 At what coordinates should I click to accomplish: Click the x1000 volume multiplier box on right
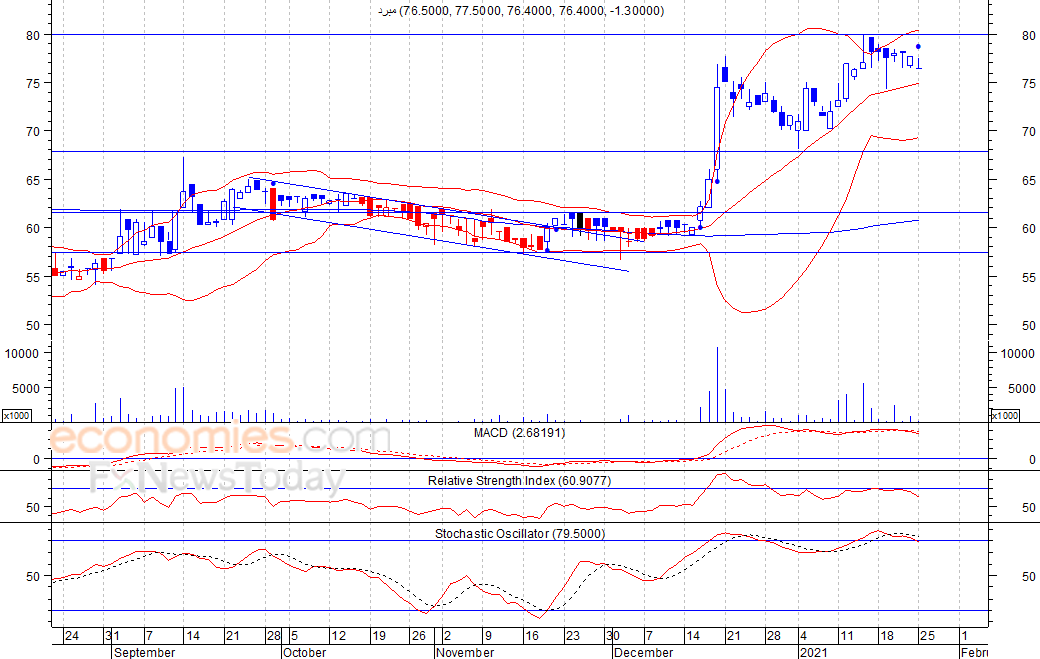[1004, 415]
